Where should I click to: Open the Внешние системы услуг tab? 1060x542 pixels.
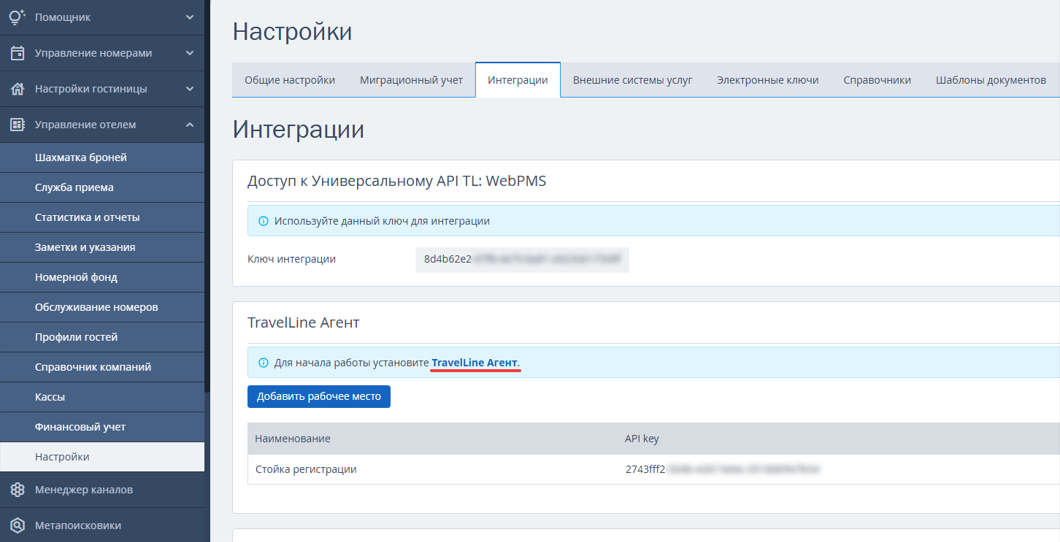click(633, 80)
